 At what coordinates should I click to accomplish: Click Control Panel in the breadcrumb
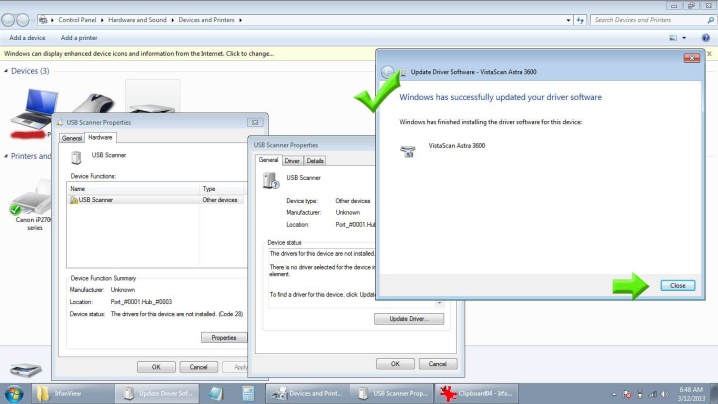77,20
